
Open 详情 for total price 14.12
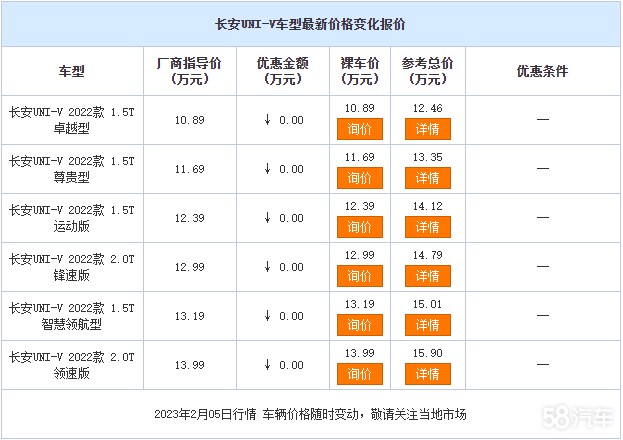pos(428,227)
